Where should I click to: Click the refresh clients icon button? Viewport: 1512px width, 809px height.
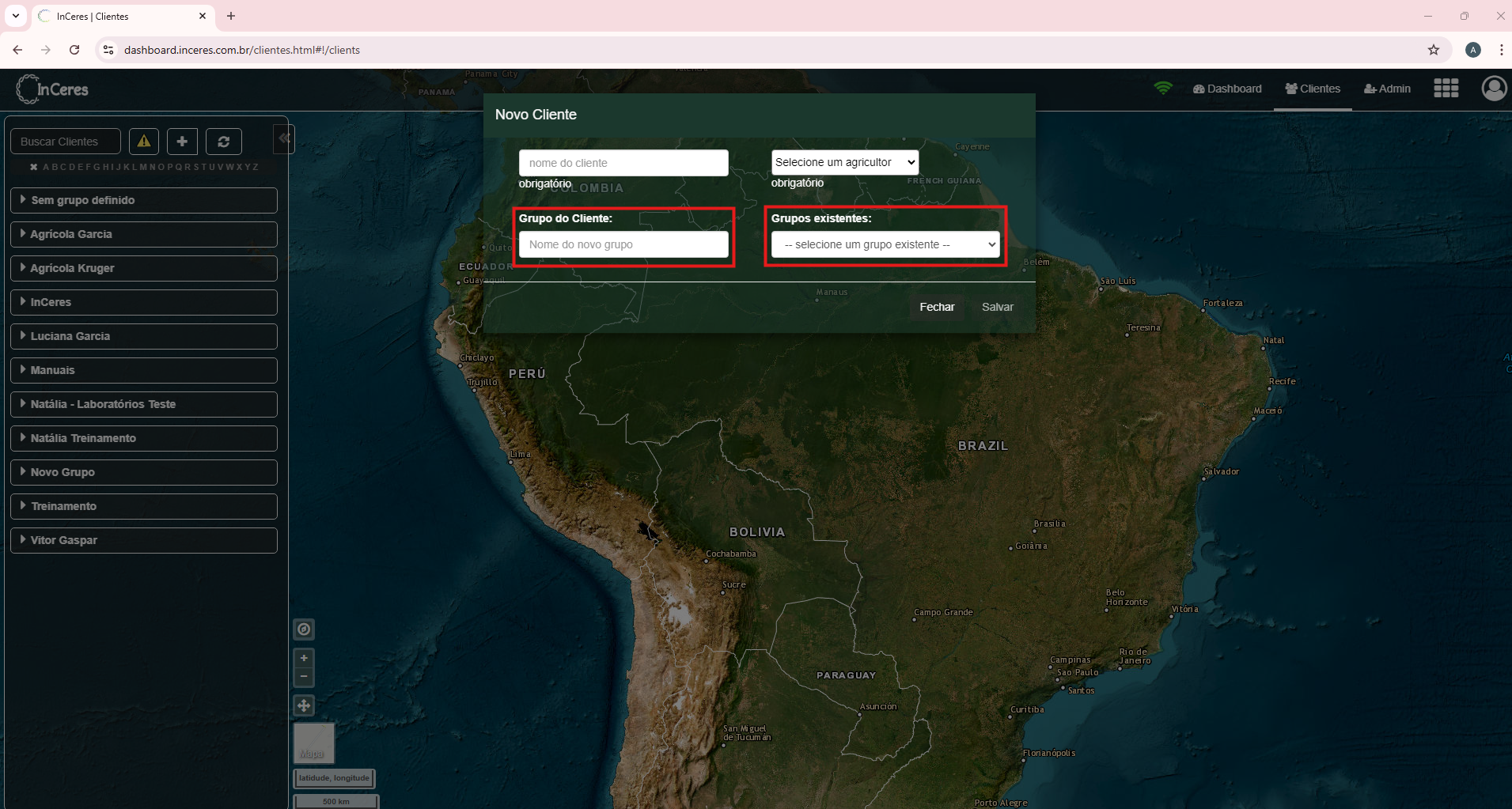point(224,142)
